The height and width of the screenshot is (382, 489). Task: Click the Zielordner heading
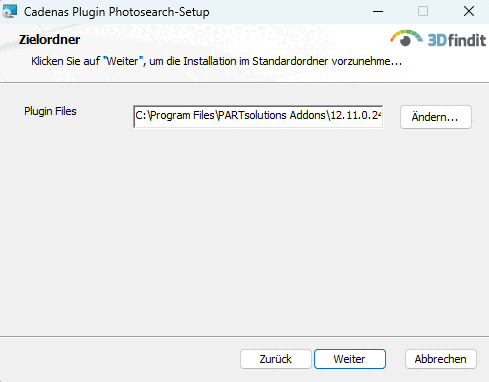[x=49, y=40]
